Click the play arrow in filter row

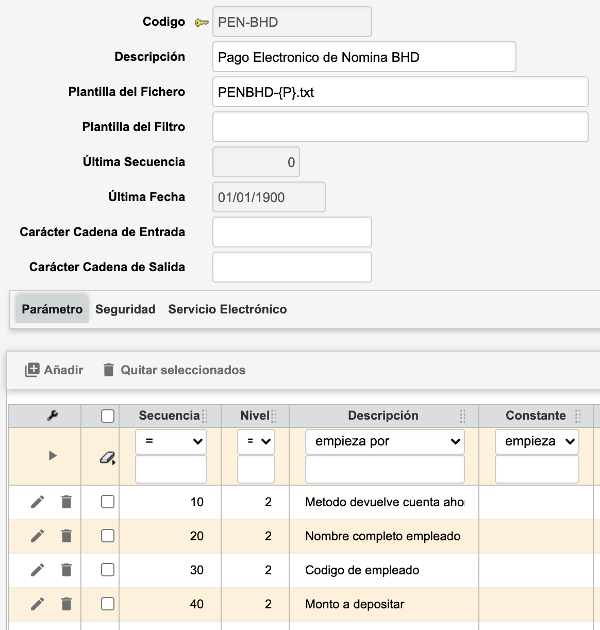52,456
